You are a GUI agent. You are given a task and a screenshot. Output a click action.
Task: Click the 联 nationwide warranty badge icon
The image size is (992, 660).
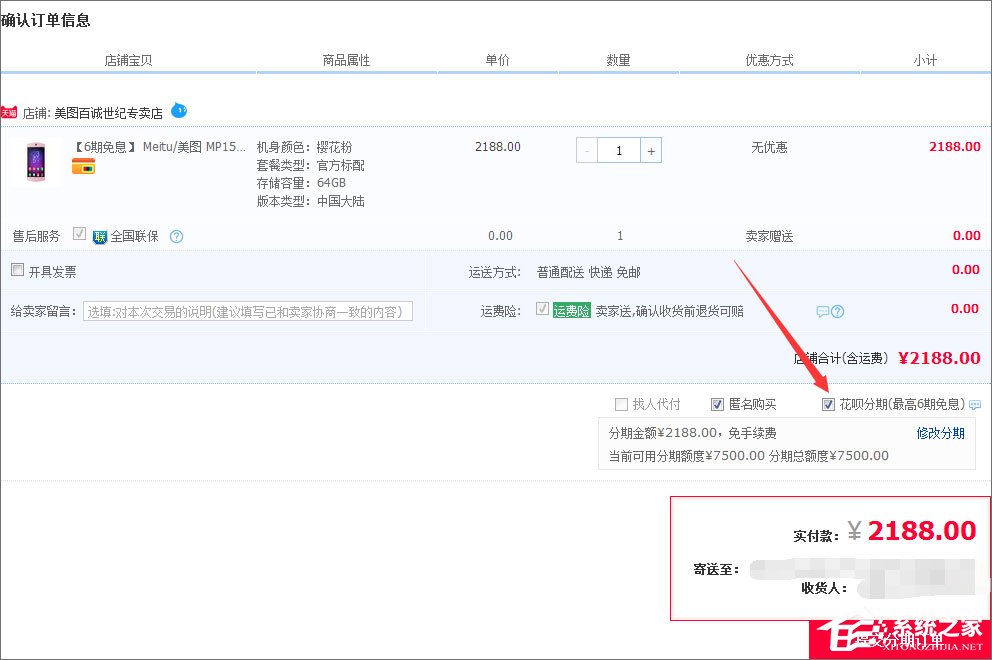[x=98, y=236]
